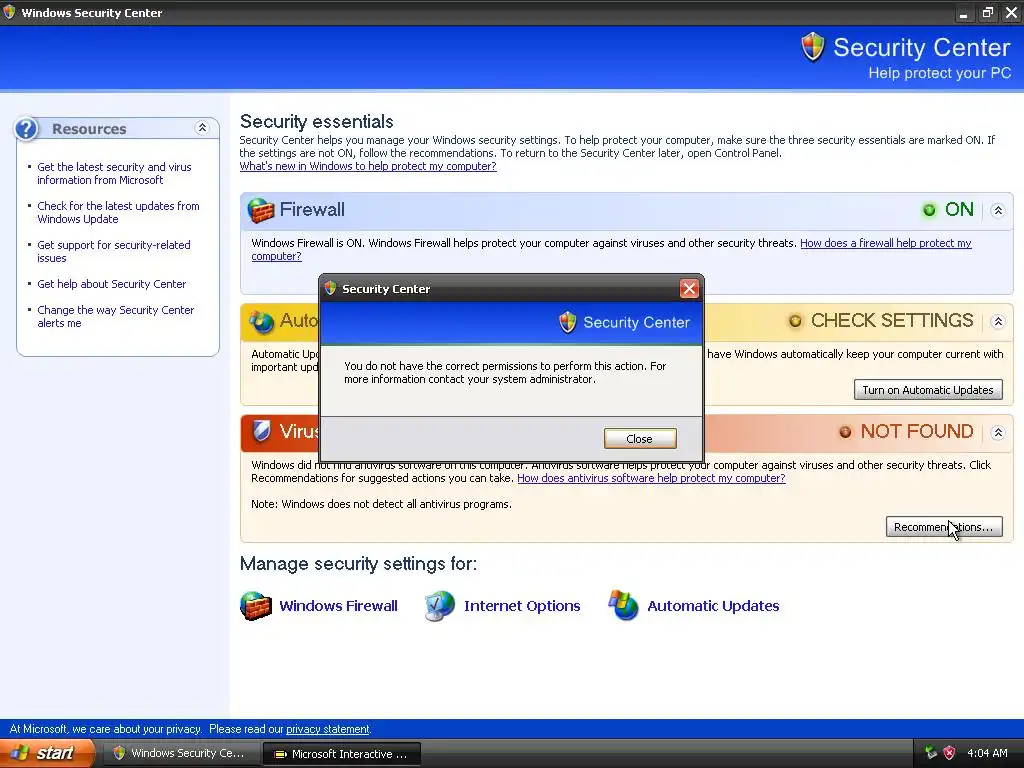Open the Internet Options link
Image resolution: width=1024 pixels, height=768 pixels.
tap(522, 606)
